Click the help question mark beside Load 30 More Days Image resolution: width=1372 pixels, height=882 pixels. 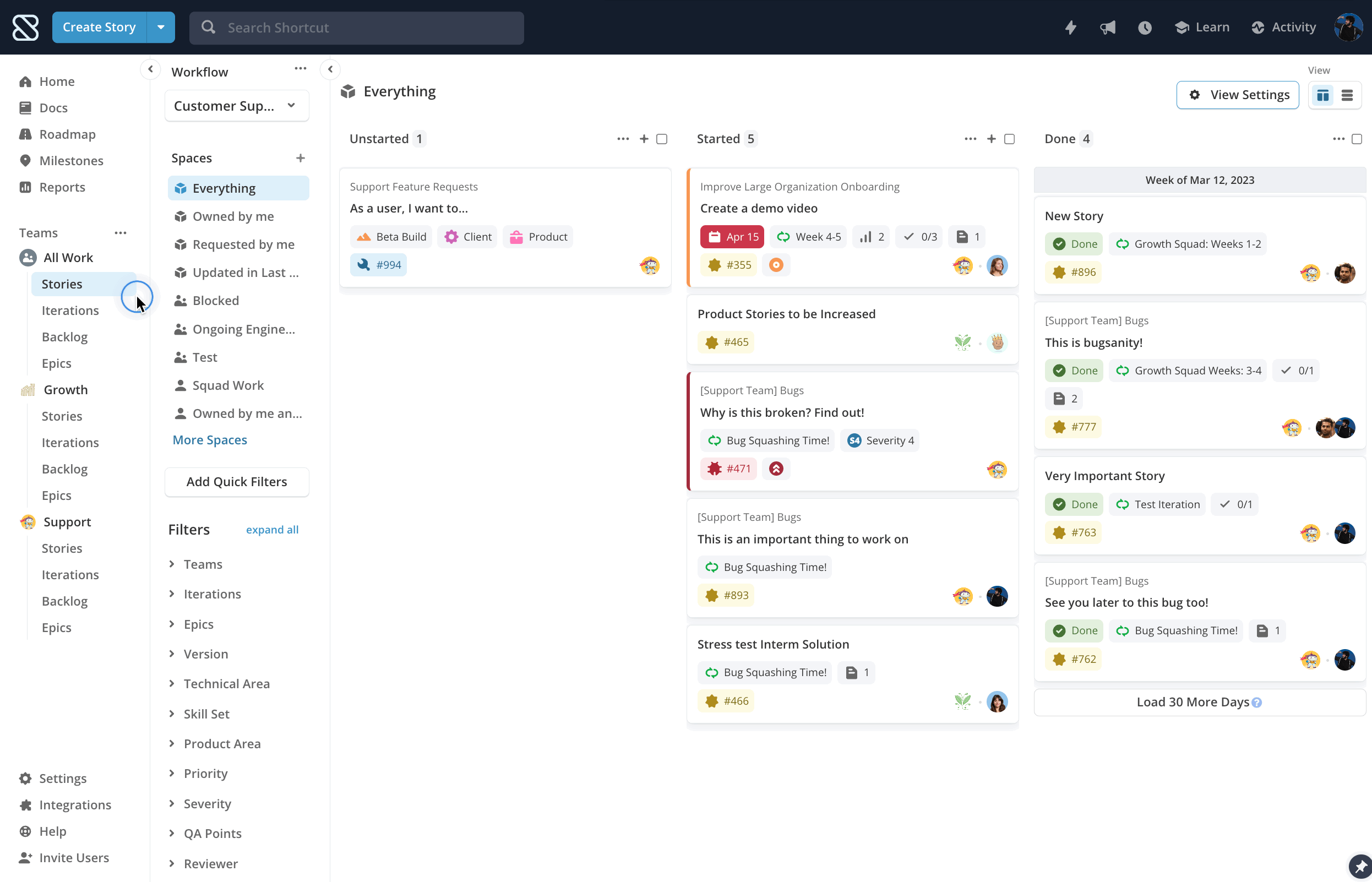tap(1256, 702)
